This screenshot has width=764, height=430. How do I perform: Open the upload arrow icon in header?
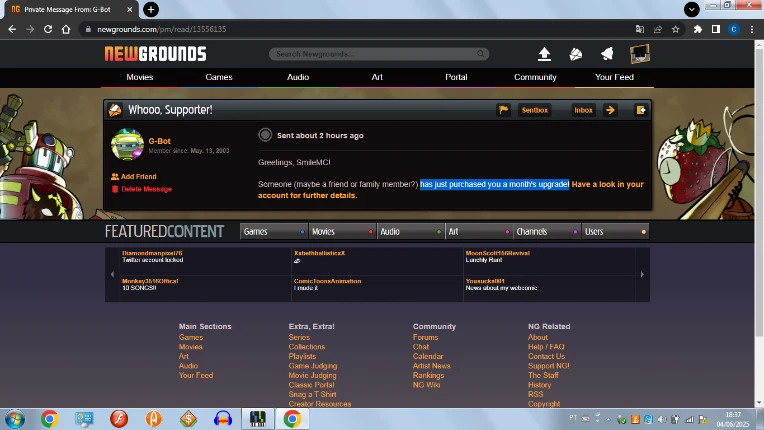pyautogui.click(x=544, y=54)
